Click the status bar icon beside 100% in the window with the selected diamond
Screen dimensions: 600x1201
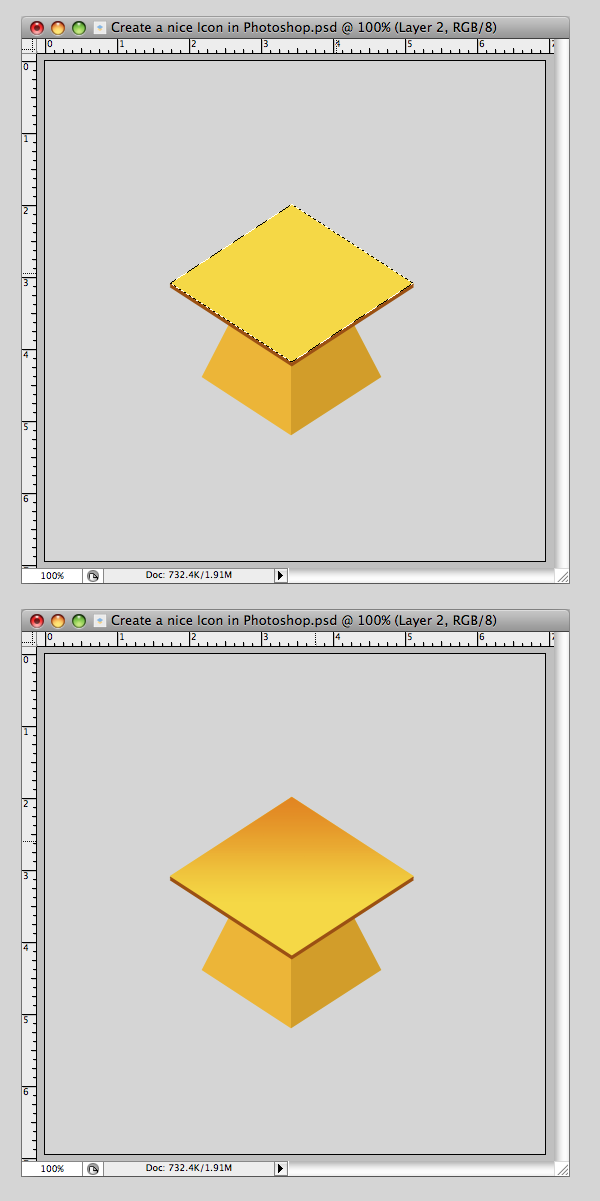(x=93, y=576)
